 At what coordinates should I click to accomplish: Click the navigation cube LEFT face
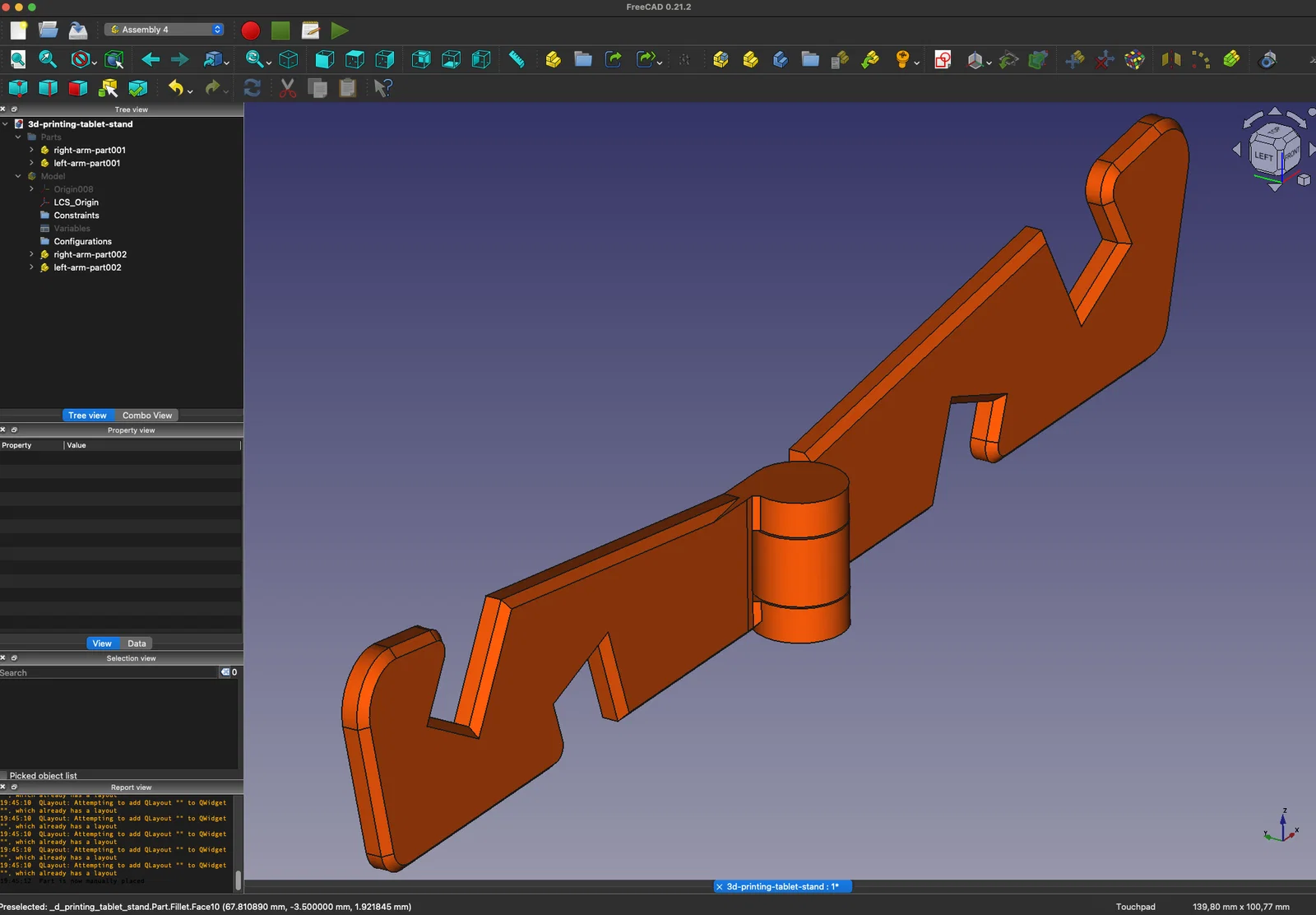coord(1263,156)
